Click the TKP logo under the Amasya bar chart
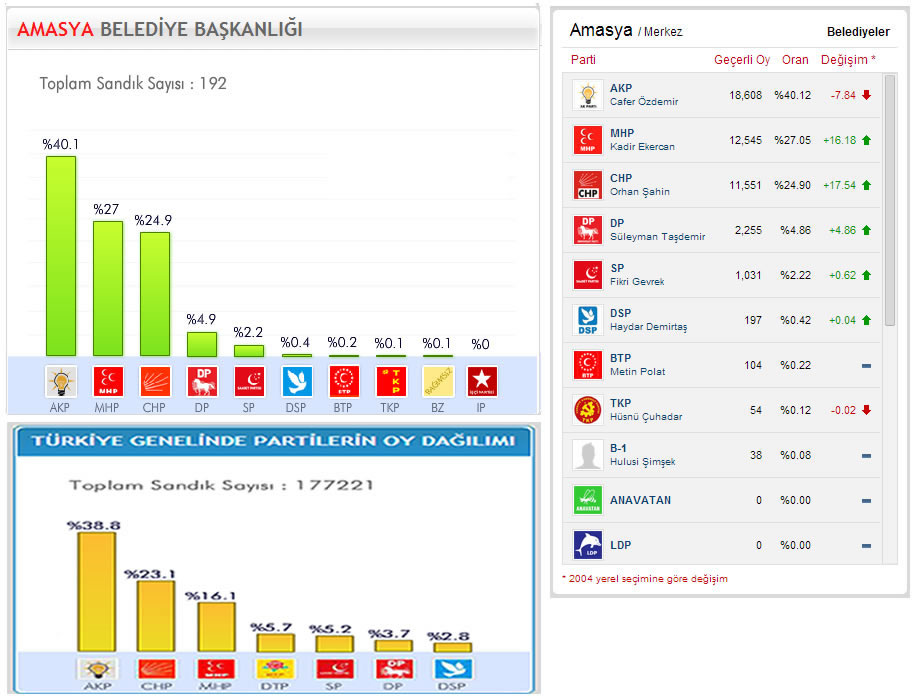 click(x=390, y=382)
